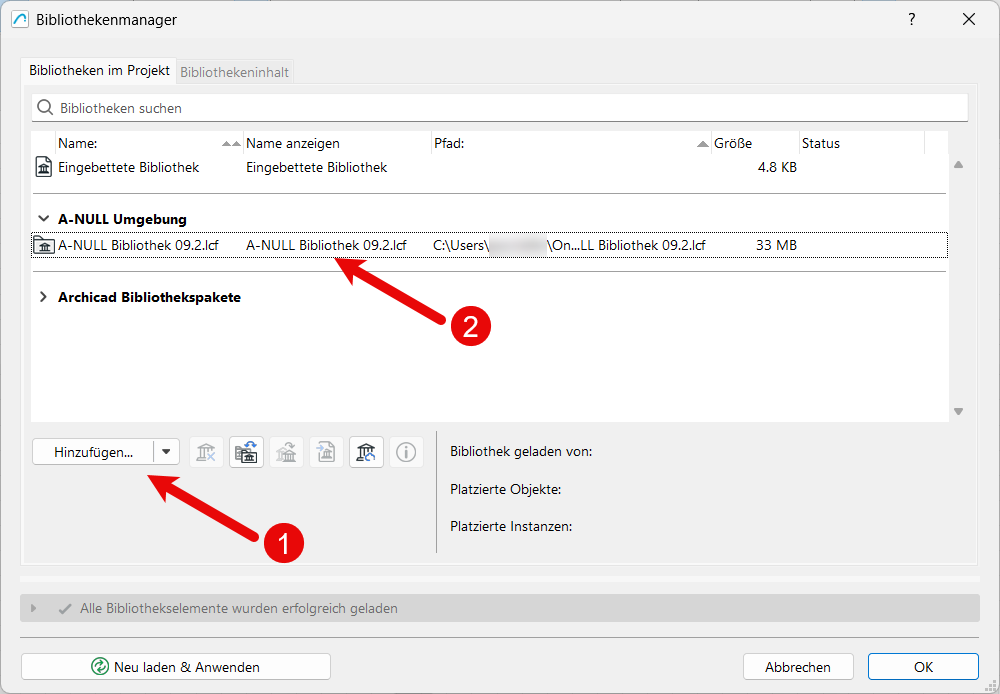Click the path cell starting with C:\Users
This screenshot has height=694, width=1000.
pos(569,246)
